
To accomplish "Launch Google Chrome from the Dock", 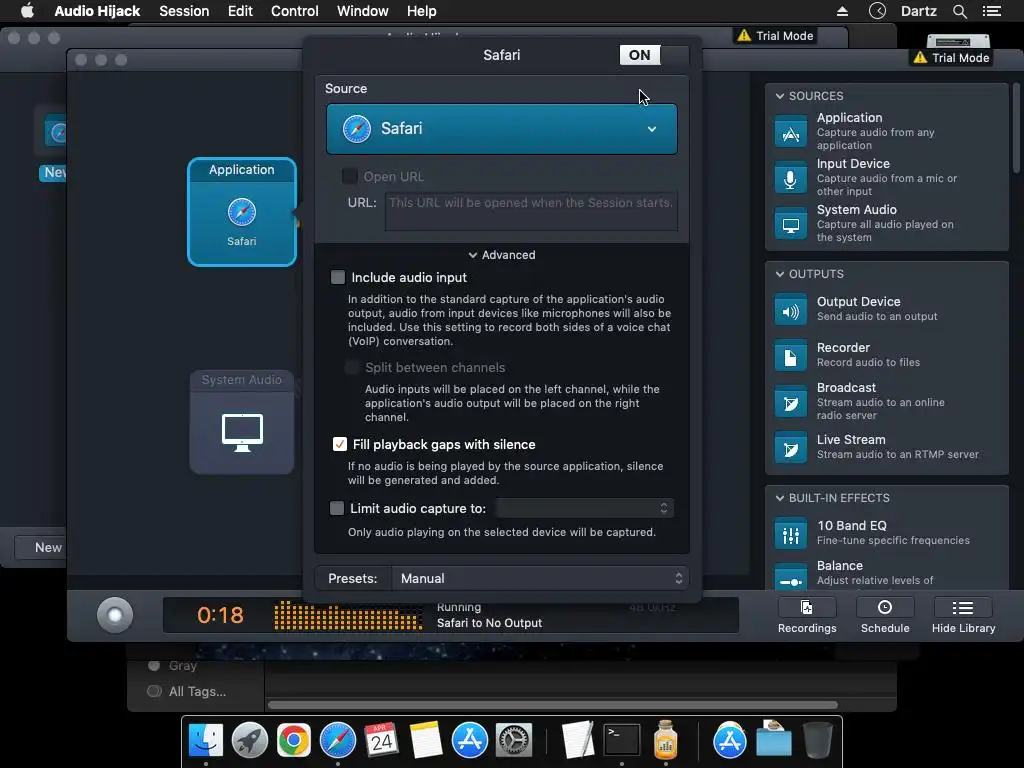I will coord(293,741).
